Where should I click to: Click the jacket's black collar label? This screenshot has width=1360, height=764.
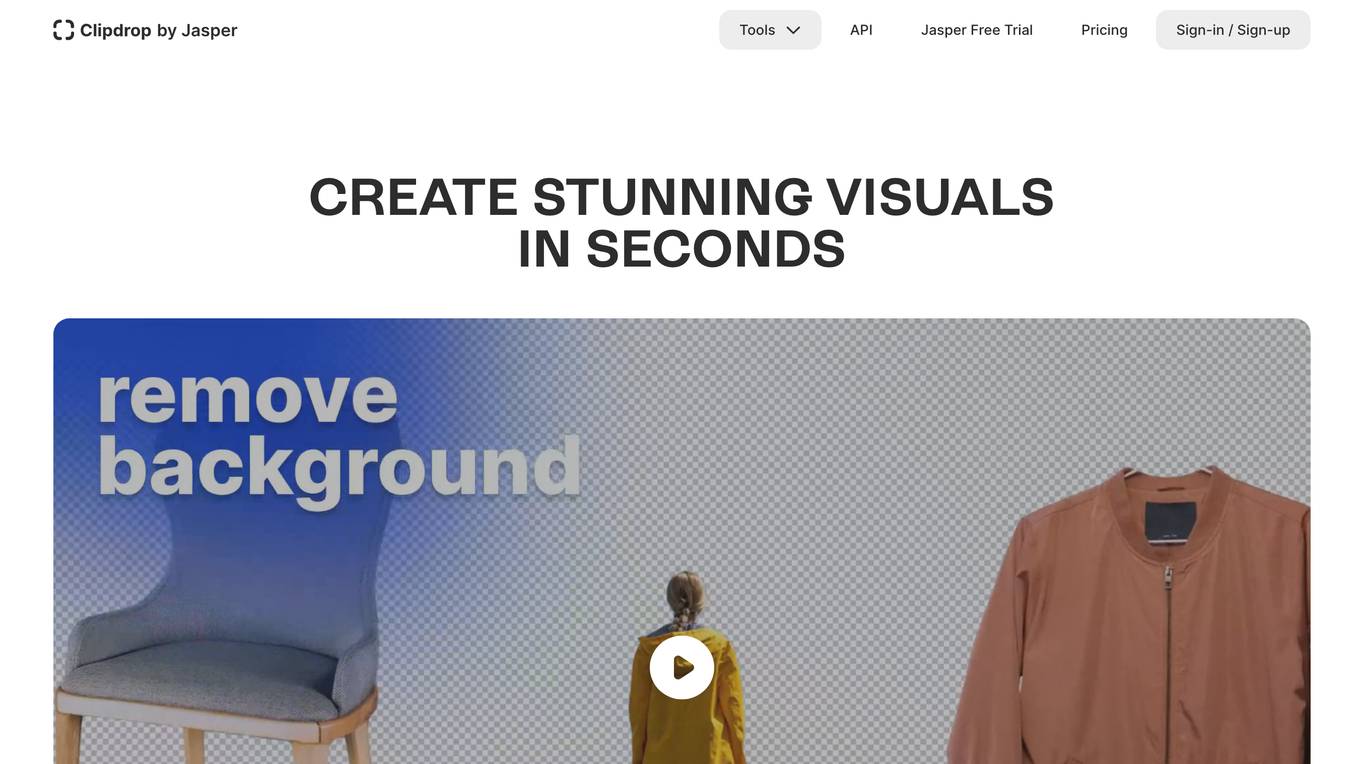[x=1170, y=521]
